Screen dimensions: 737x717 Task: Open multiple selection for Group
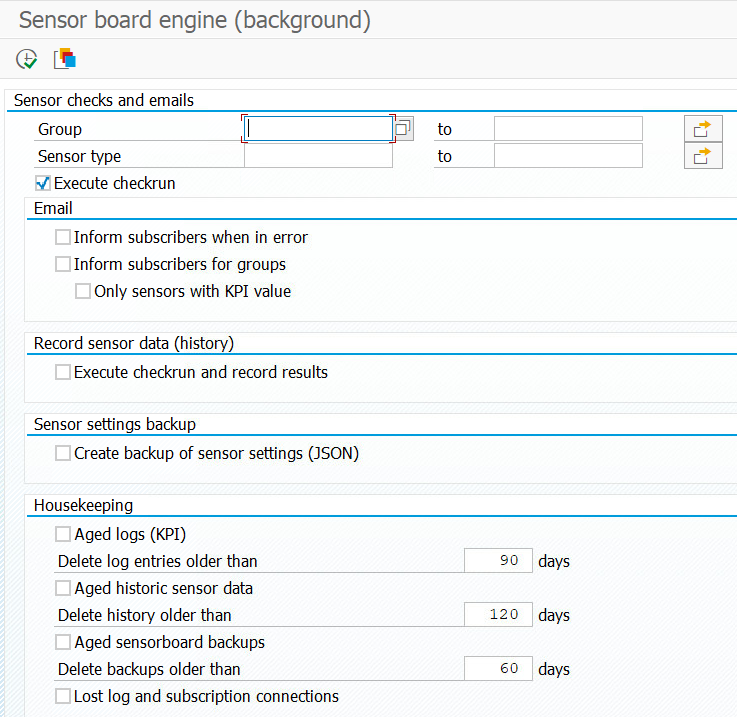703,129
